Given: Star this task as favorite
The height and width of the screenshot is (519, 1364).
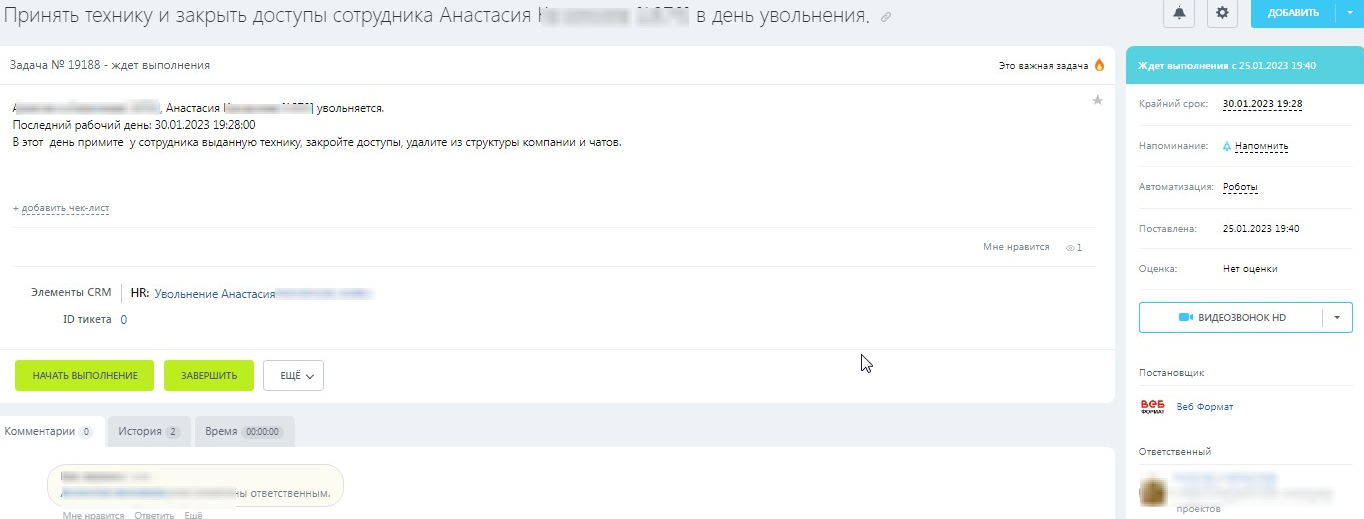Looking at the screenshot, I should (x=1097, y=100).
